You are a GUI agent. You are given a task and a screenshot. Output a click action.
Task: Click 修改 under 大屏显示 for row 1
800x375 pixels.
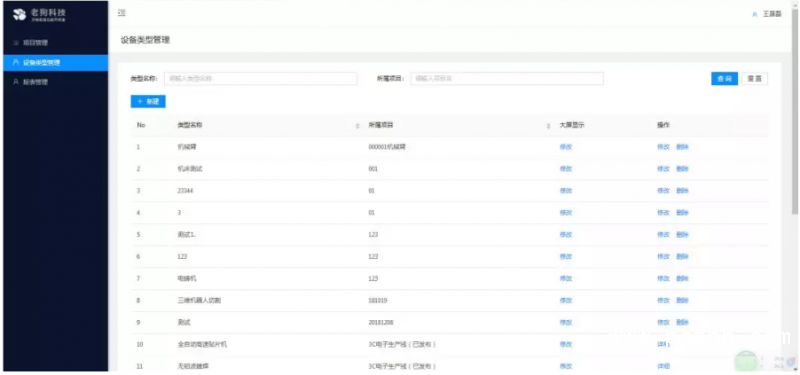coord(565,147)
